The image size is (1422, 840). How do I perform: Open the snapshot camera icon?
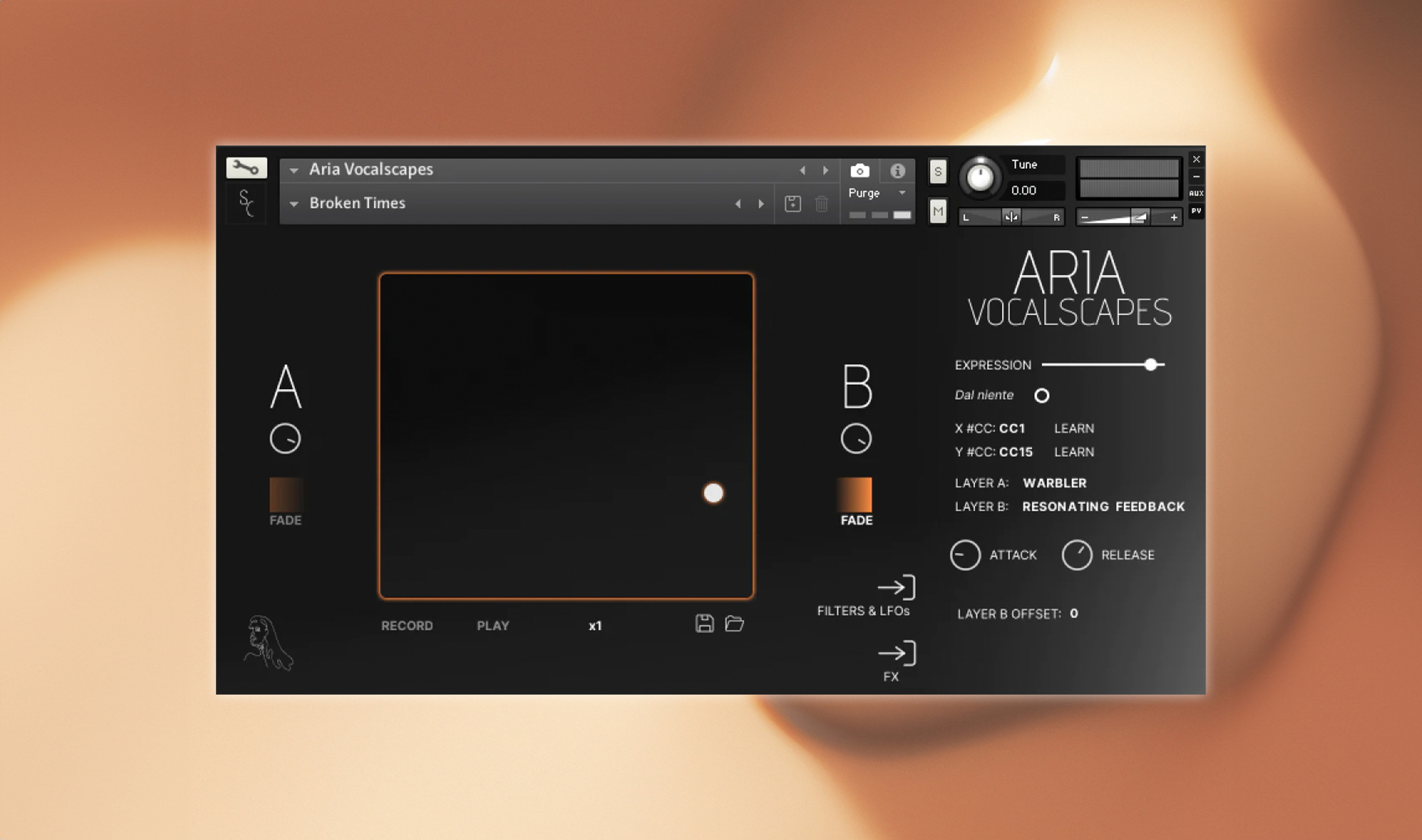(x=860, y=170)
